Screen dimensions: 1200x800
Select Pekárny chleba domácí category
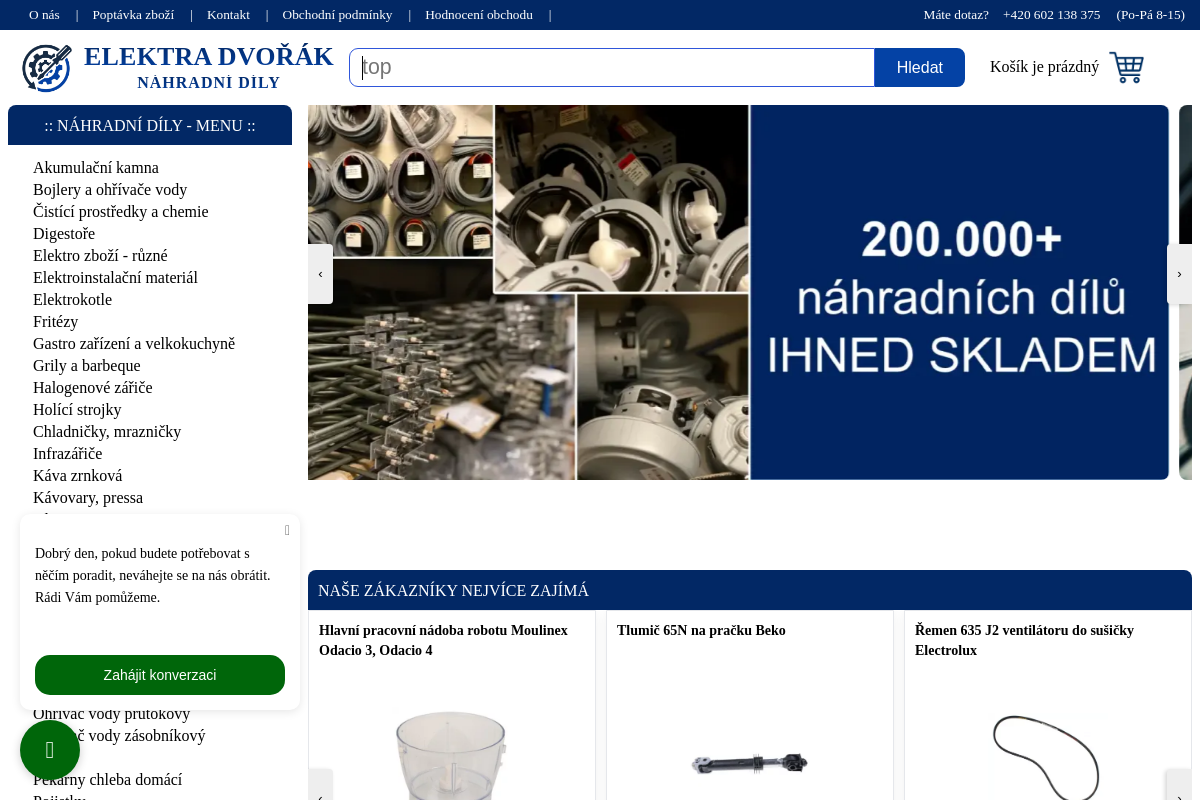(x=107, y=780)
